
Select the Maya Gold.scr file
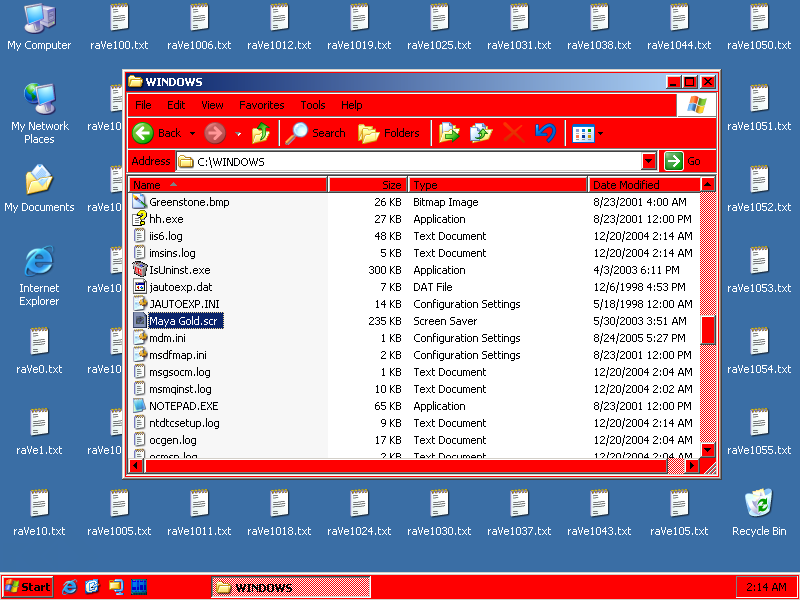(x=186, y=321)
